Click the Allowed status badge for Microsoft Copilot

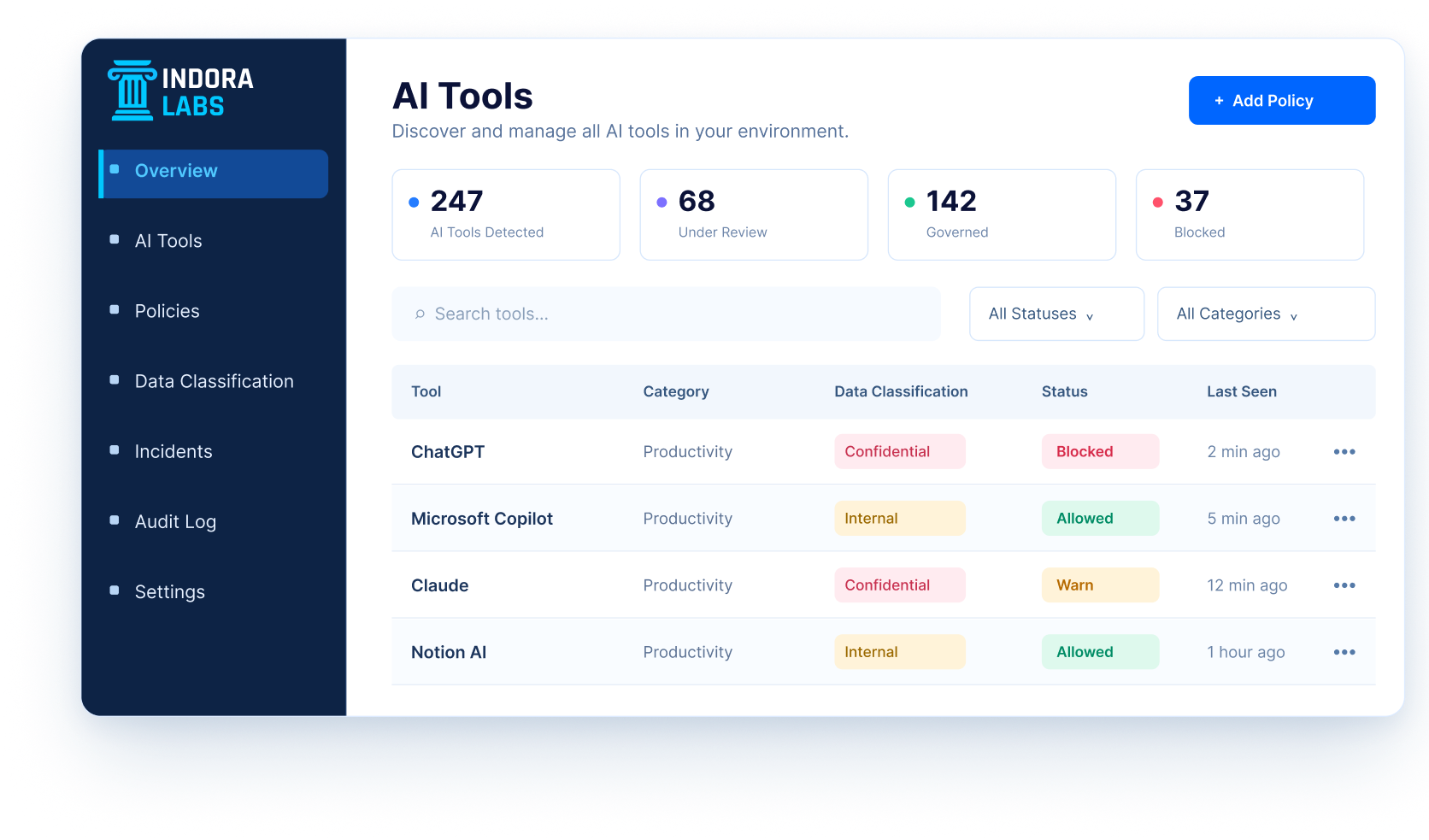pyautogui.click(x=1100, y=518)
